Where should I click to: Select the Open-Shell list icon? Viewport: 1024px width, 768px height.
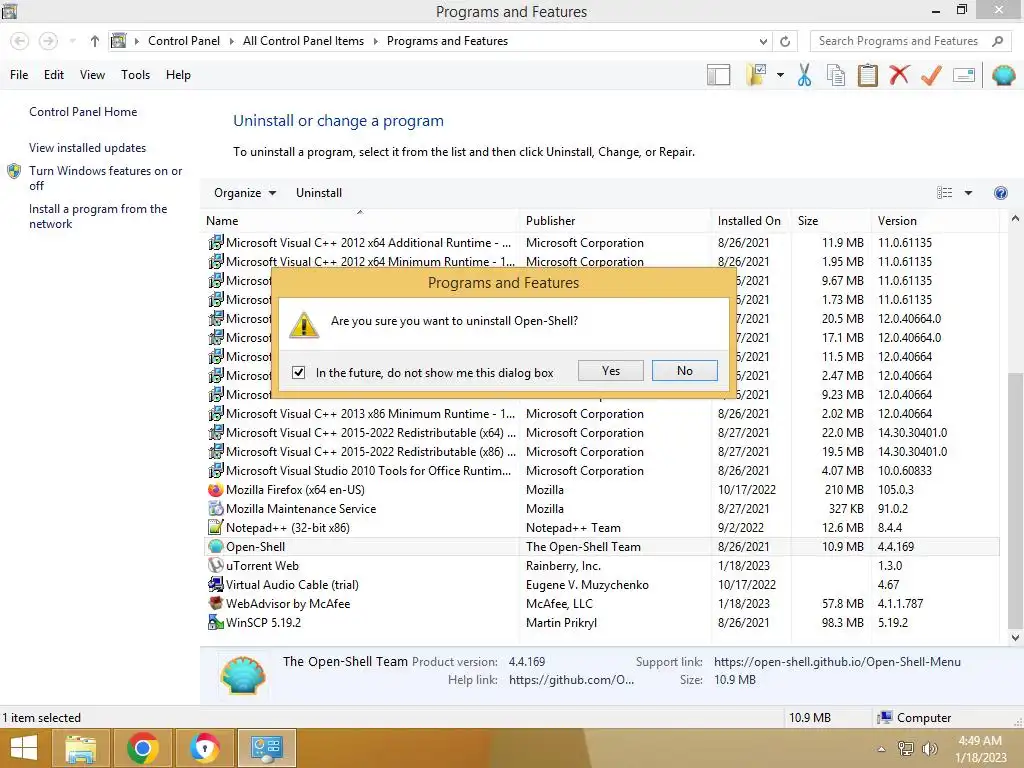216,547
